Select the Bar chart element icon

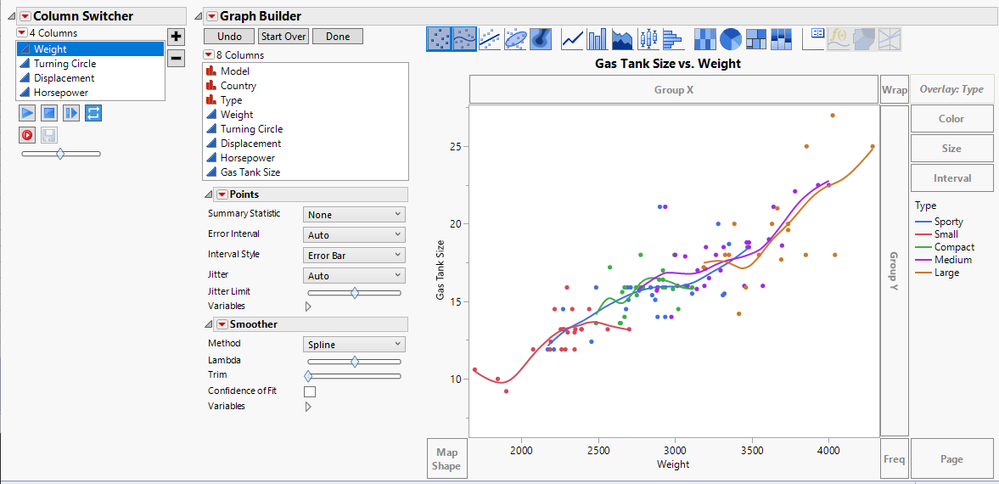coord(598,39)
